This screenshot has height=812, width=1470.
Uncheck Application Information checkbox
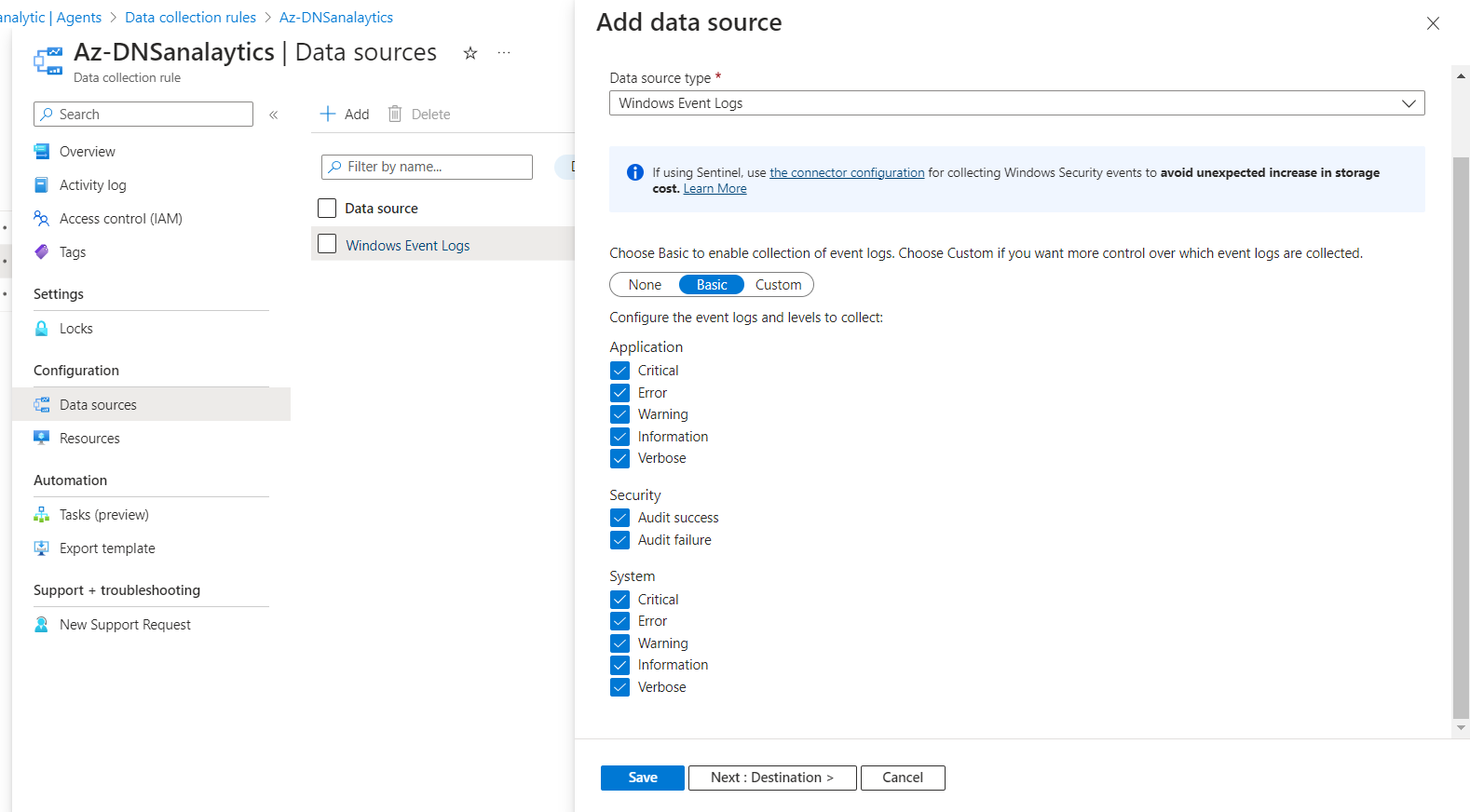coord(620,437)
